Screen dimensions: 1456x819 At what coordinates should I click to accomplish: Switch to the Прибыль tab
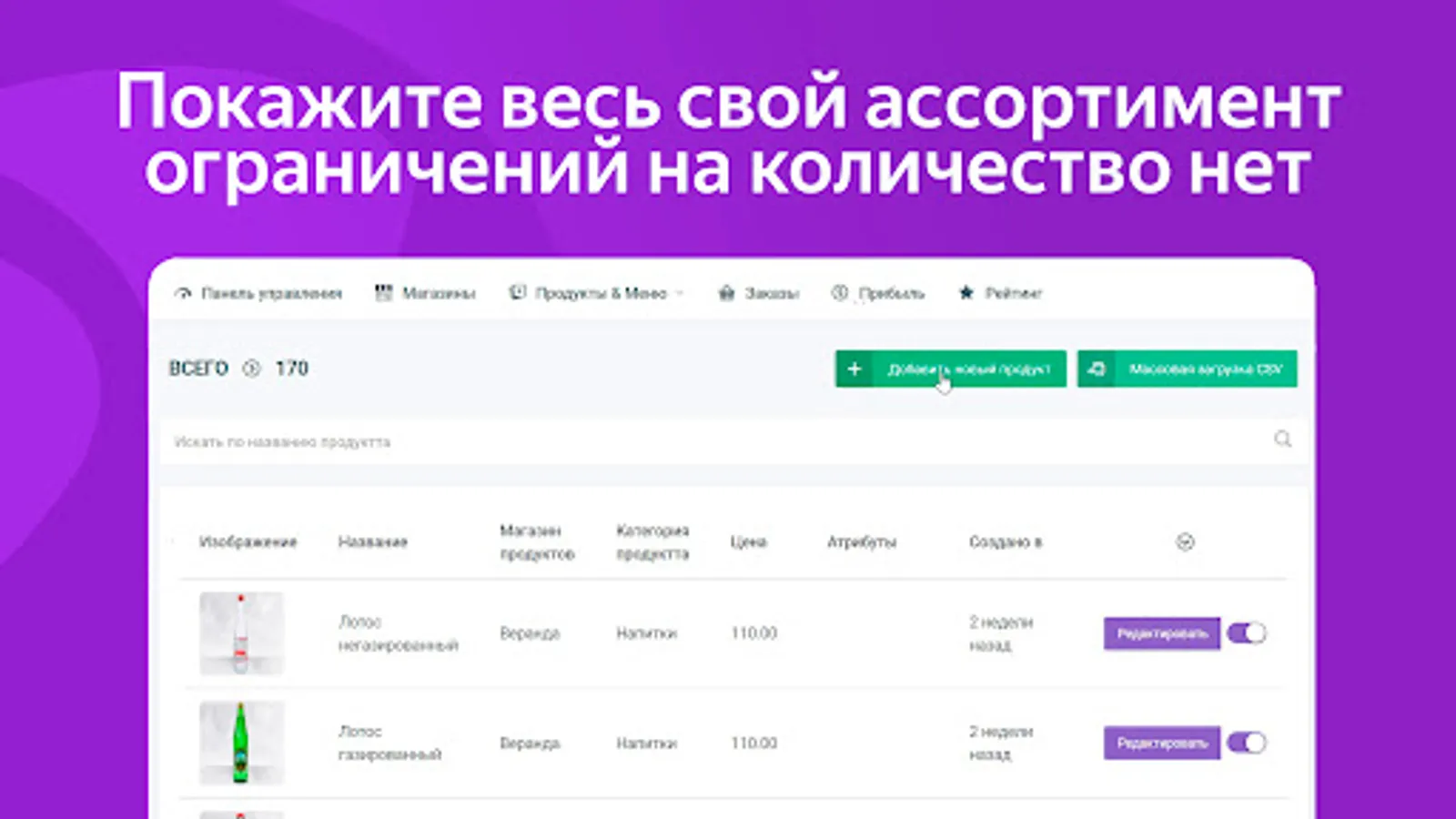(x=878, y=293)
